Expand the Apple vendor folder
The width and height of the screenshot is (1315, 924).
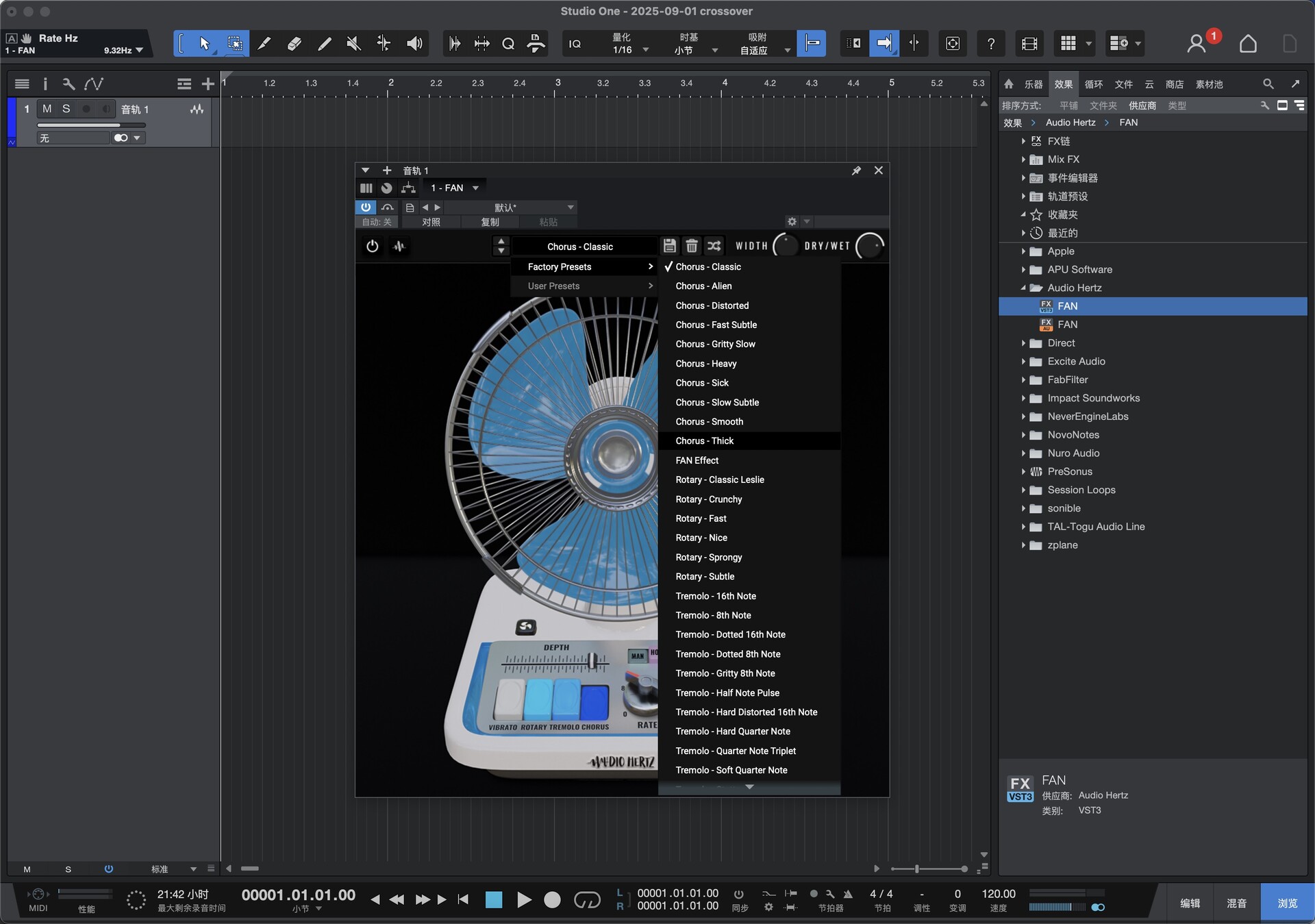1023,251
